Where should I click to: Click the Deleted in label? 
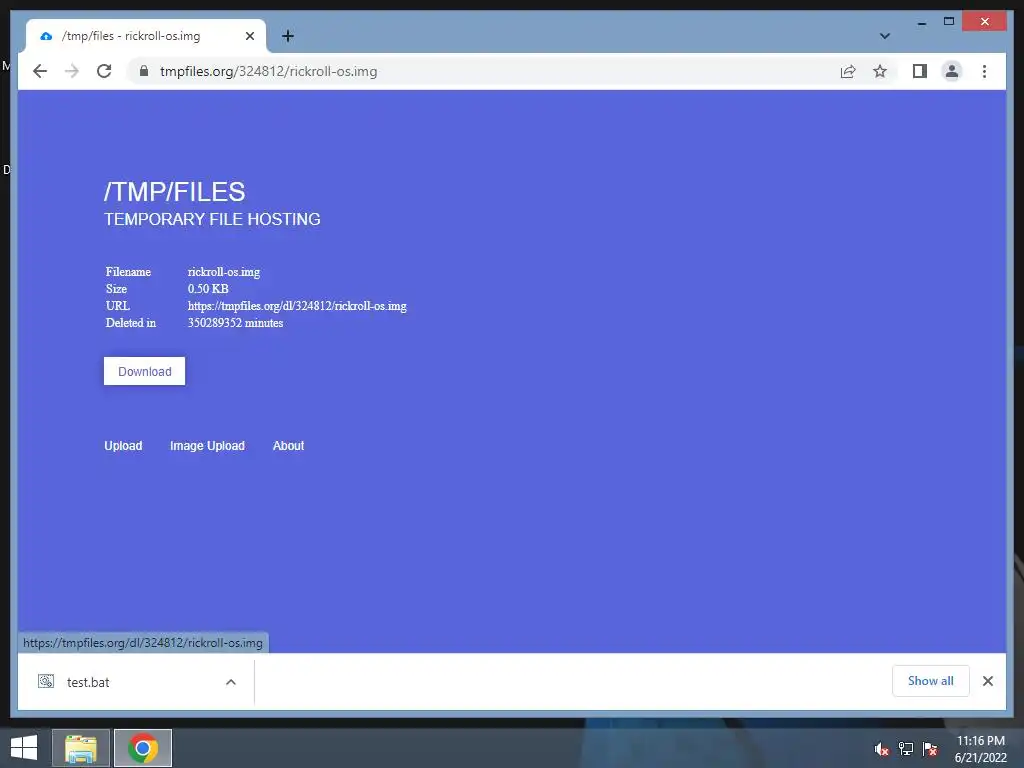(131, 323)
